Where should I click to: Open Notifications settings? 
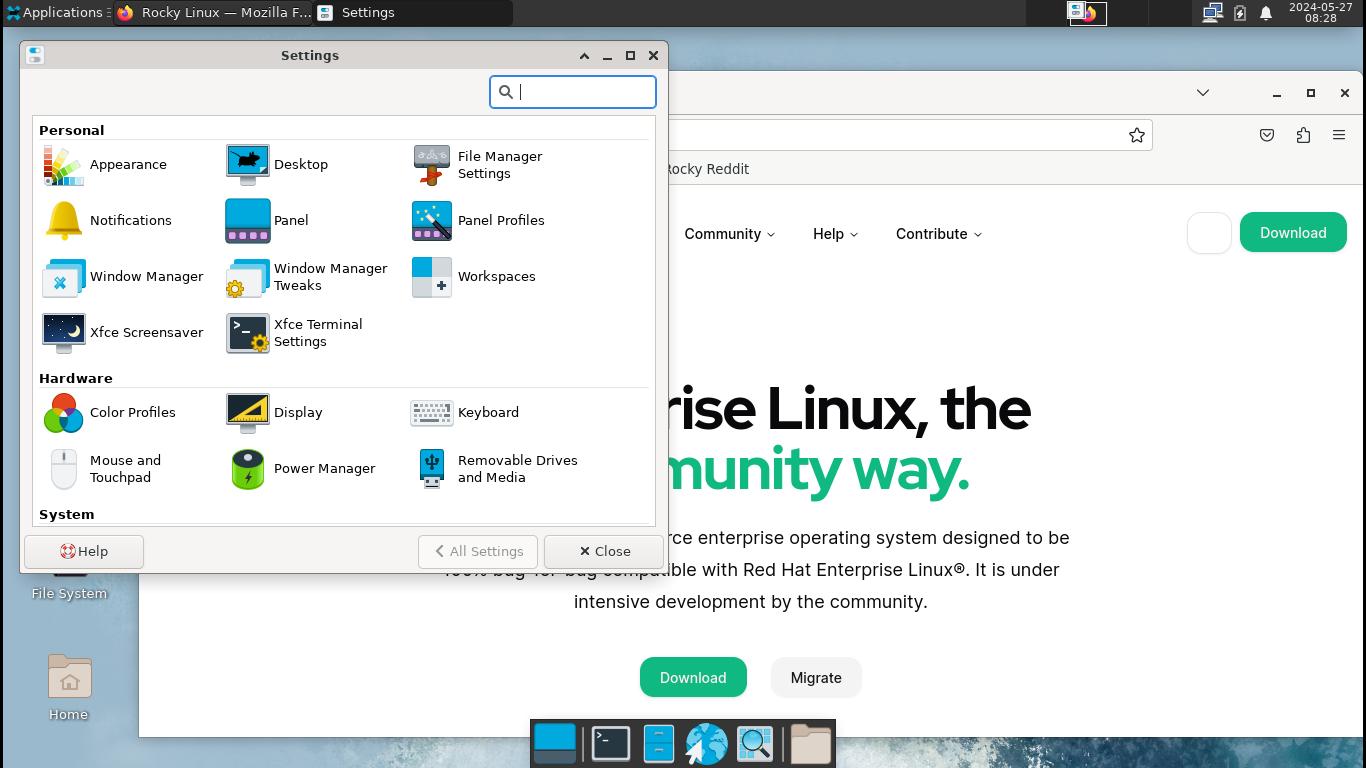pos(108,221)
